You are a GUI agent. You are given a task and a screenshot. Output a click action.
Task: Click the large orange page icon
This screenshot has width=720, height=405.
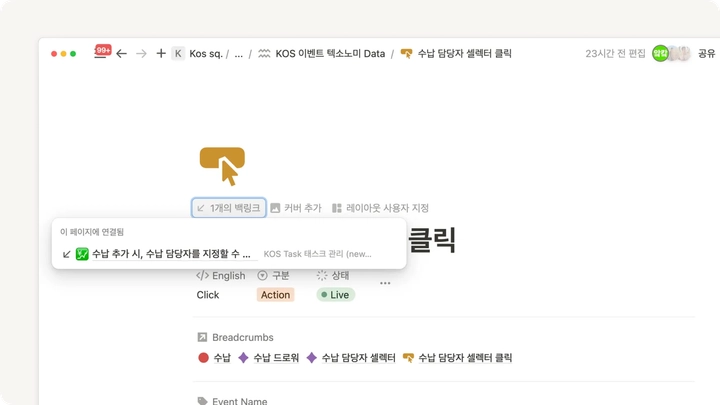(222, 166)
